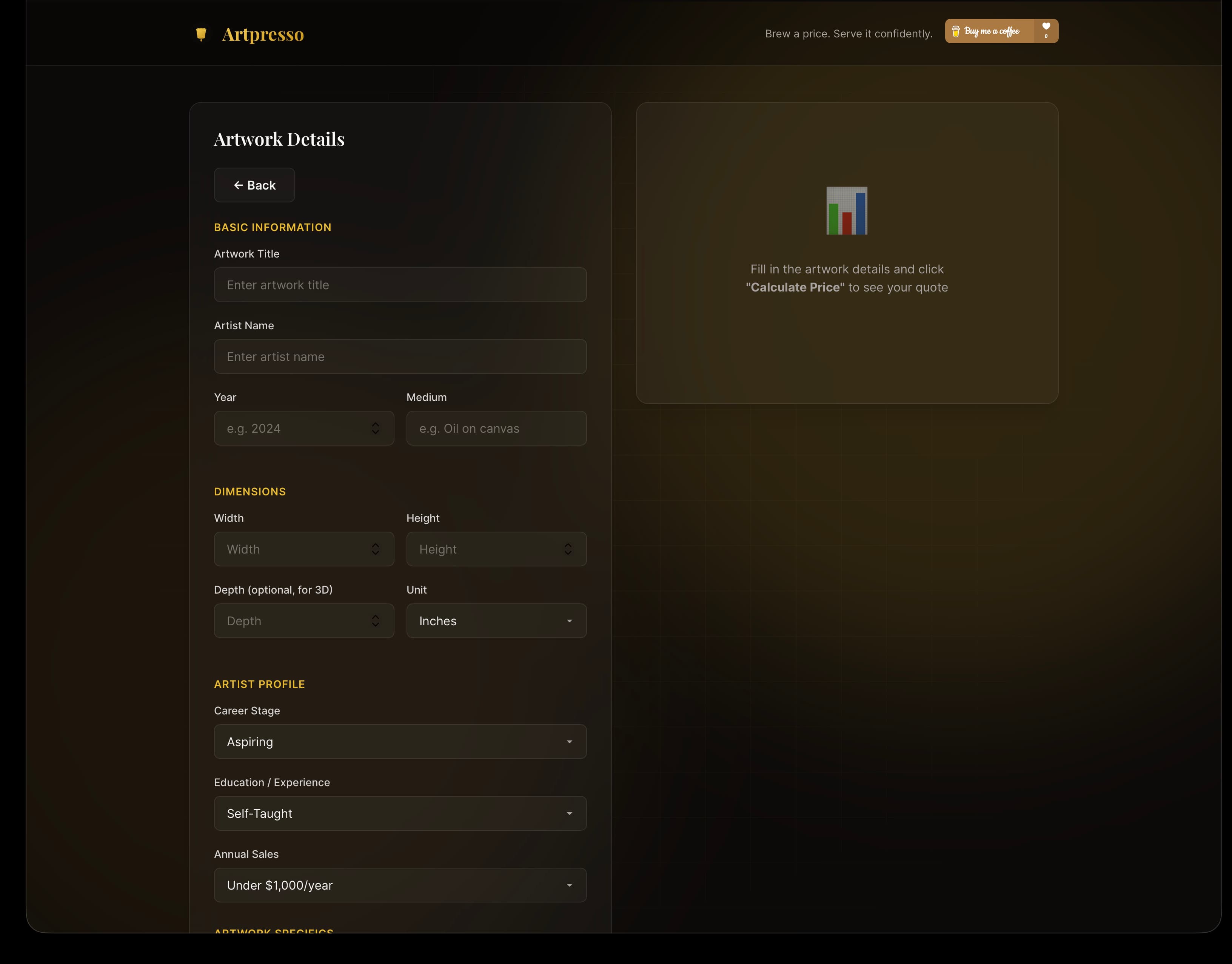Click the Height field stepper arrows
1232x964 pixels.
click(x=567, y=549)
